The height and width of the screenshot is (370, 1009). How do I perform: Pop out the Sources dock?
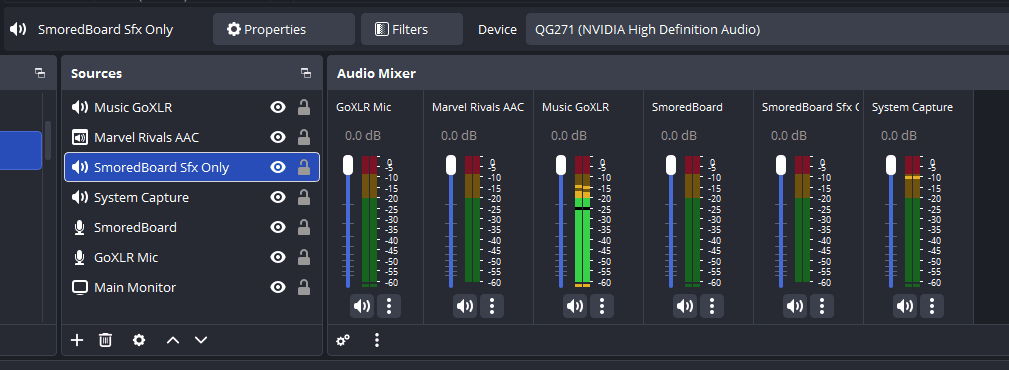[306, 73]
